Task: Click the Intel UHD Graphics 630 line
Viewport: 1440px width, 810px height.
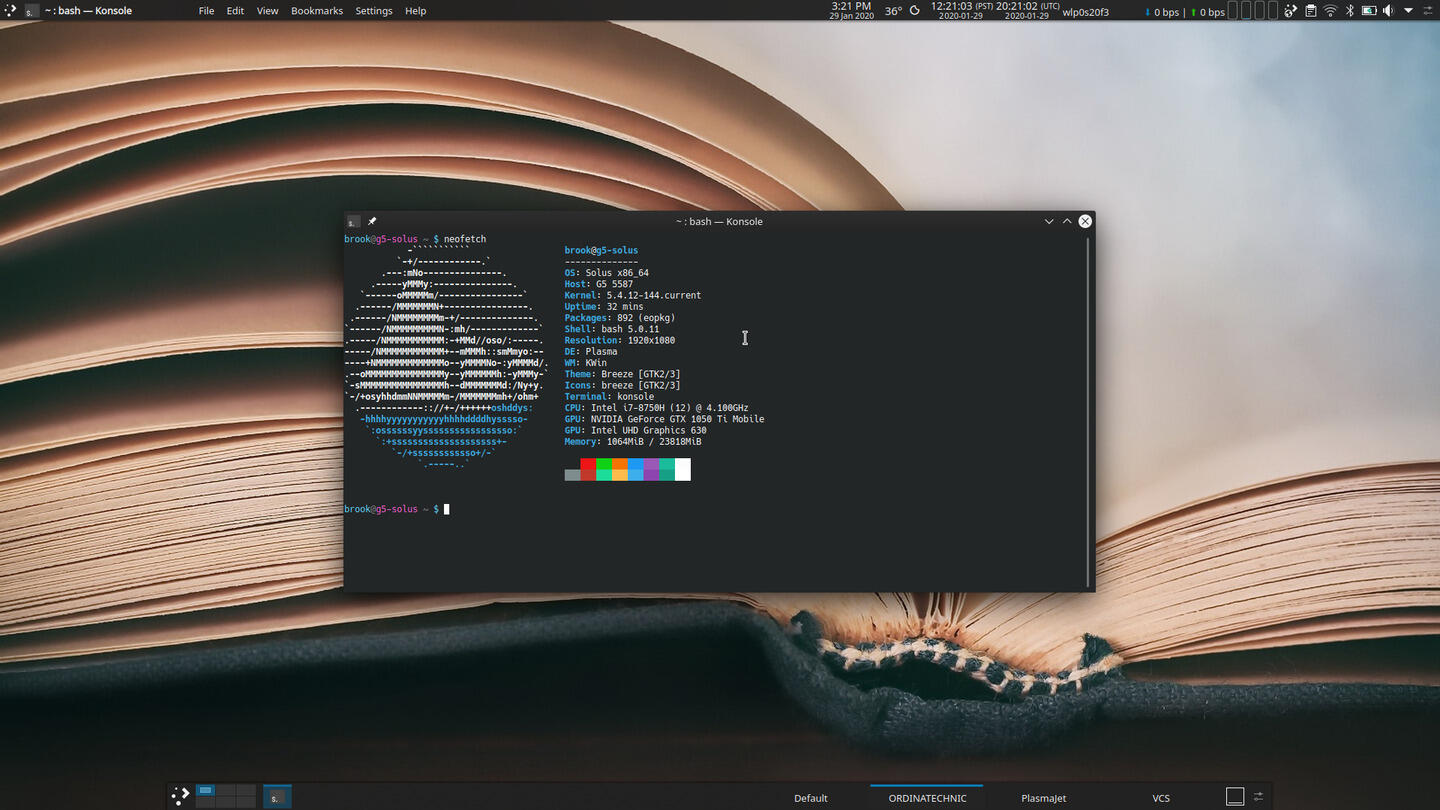Action: (x=635, y=431)
